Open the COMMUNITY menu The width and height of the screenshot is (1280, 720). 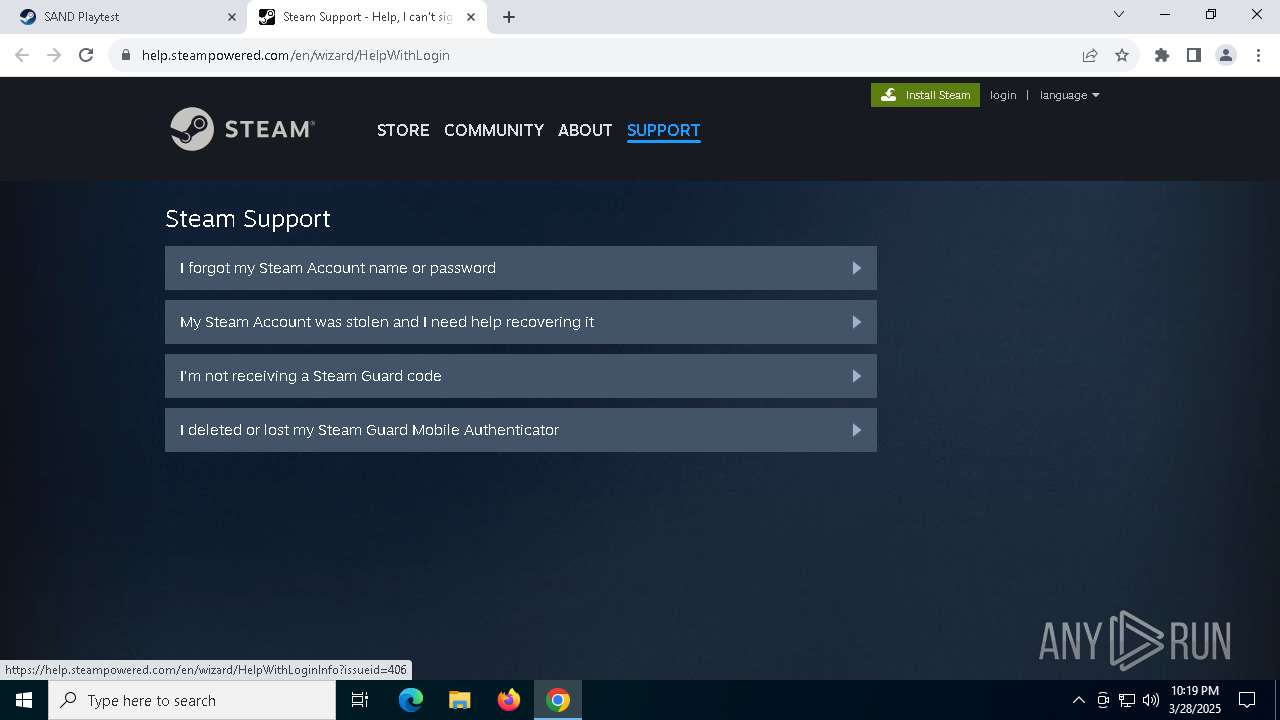click(494, 130)
